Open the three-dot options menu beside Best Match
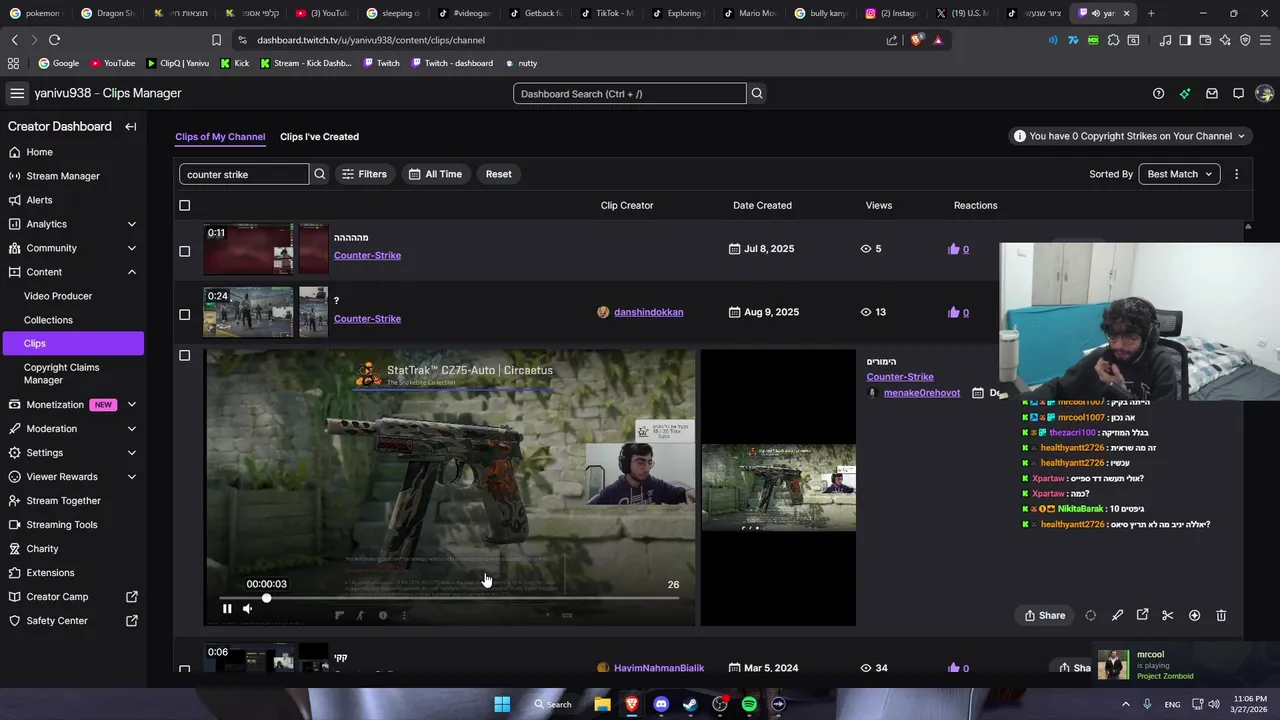Screen dimensions: 1280x720 1236,174
